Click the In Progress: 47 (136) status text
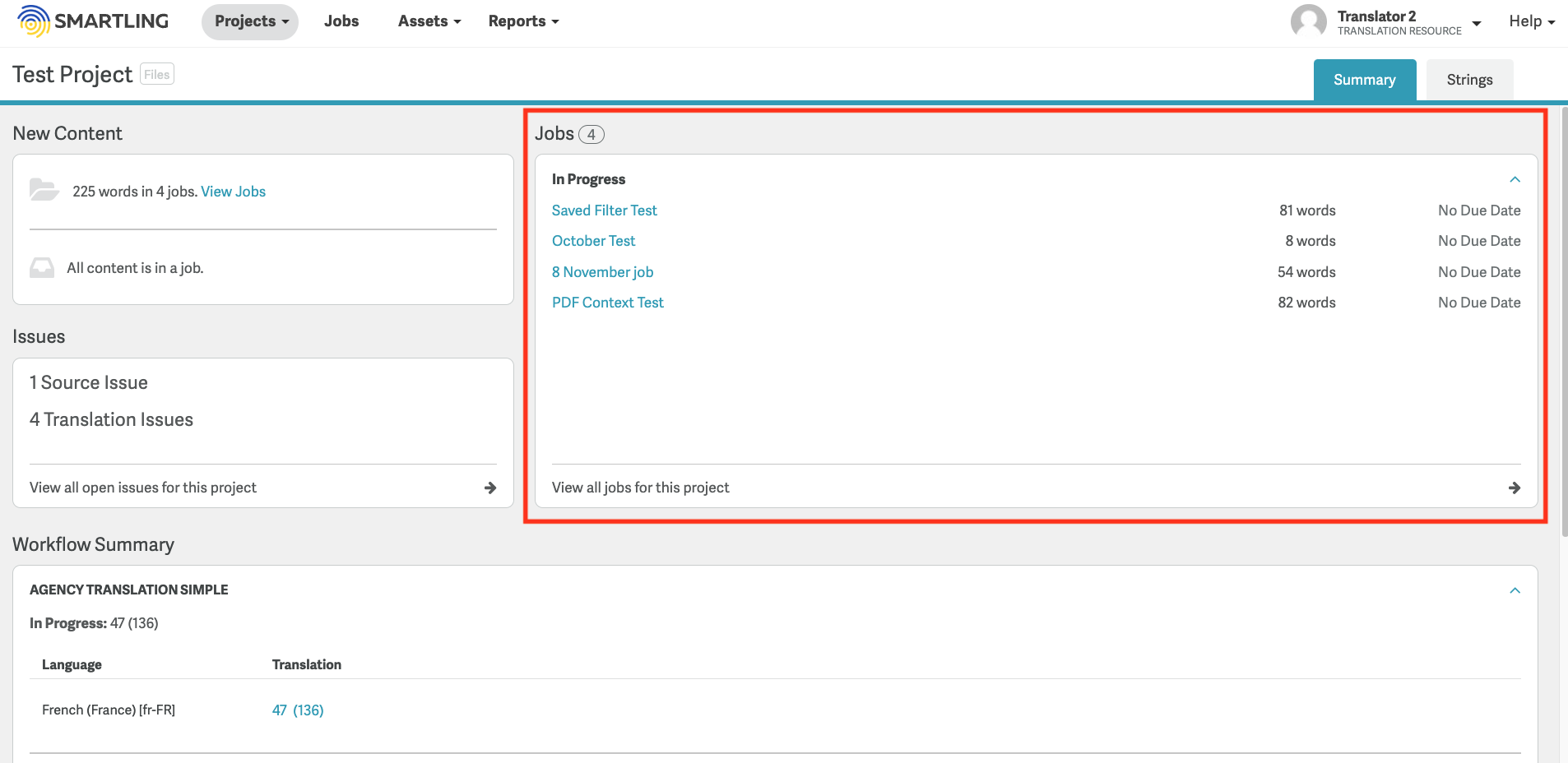This screenshot has width=1568, height=763. (94, 623)
